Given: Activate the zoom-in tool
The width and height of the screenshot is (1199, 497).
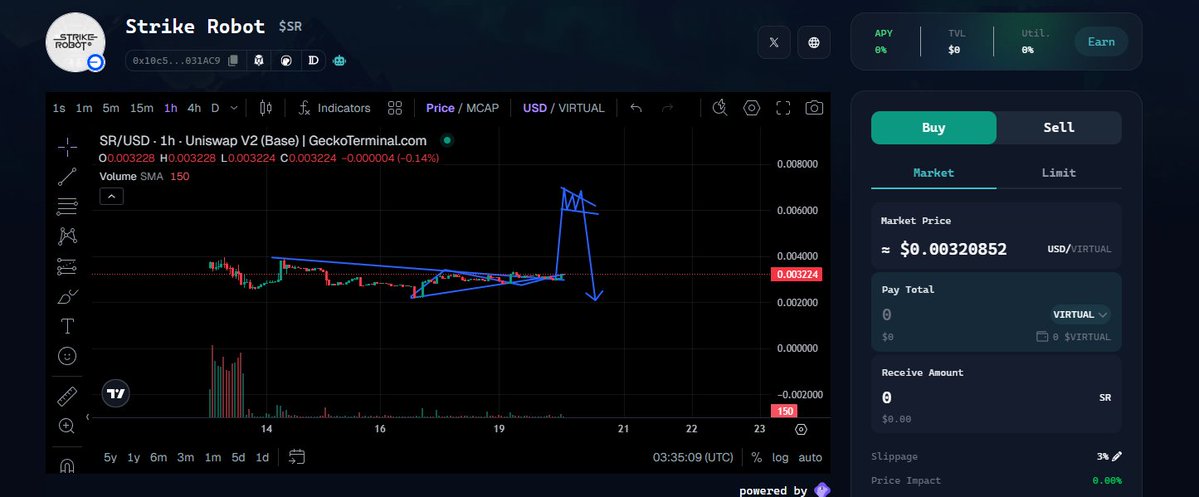Looking at the screenshot, I should tap(67, 426).
